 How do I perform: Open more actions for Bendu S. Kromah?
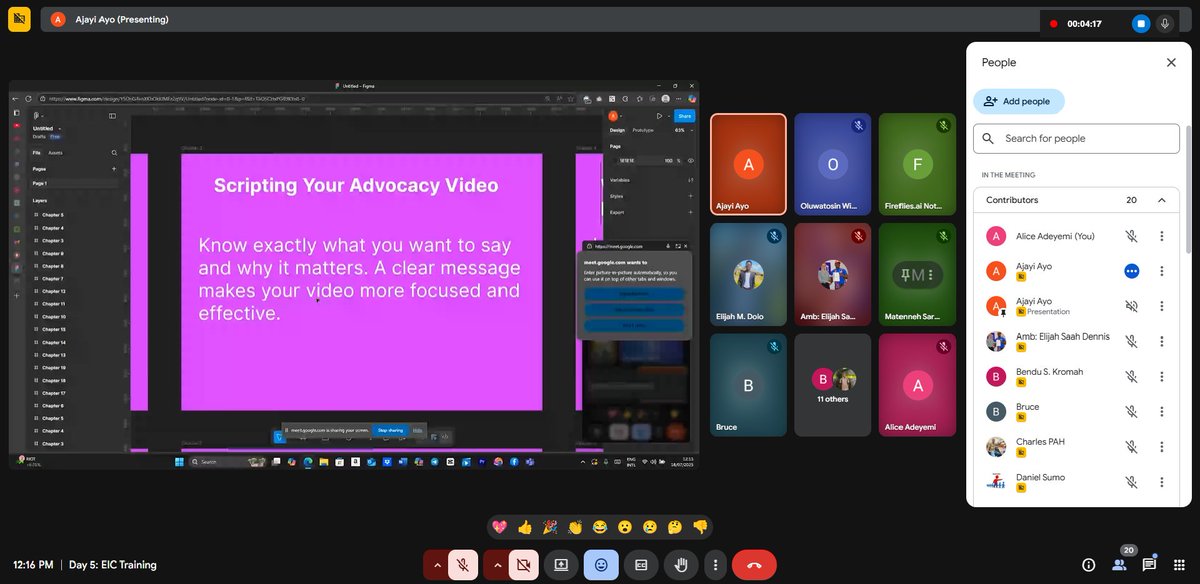click(x=1161, y=376)
